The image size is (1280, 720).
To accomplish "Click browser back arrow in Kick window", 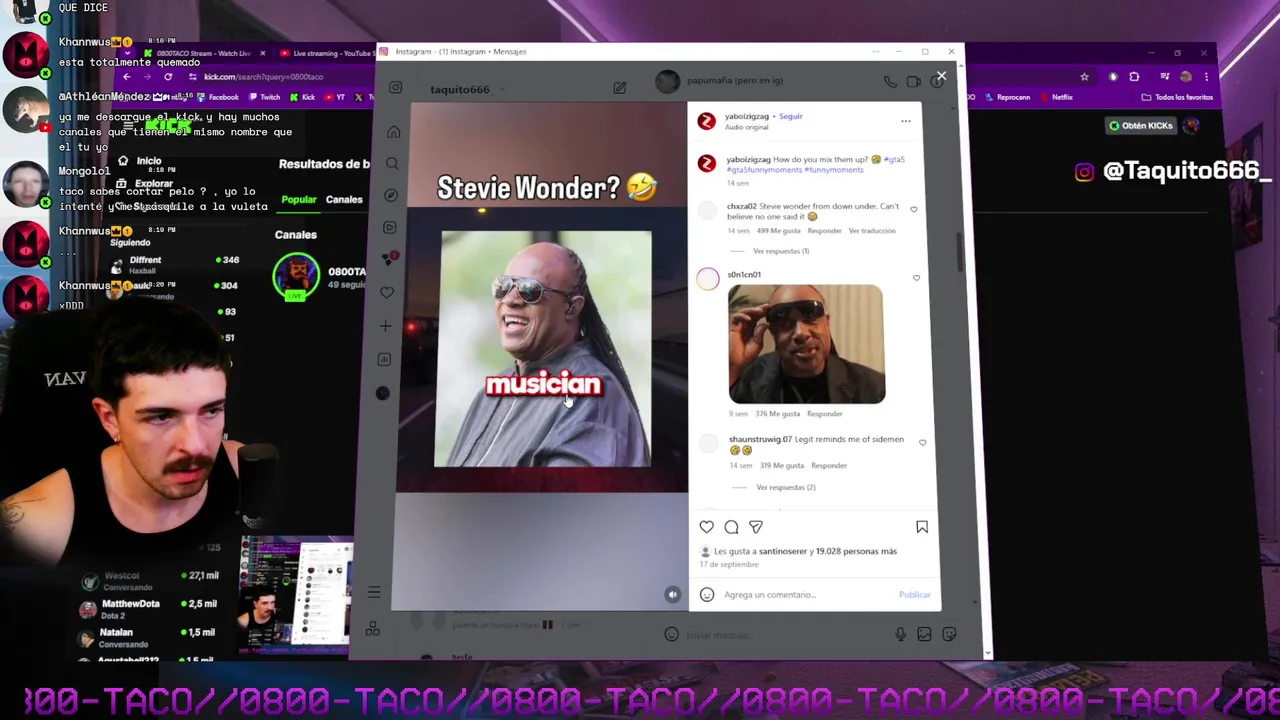I will 126,77.
